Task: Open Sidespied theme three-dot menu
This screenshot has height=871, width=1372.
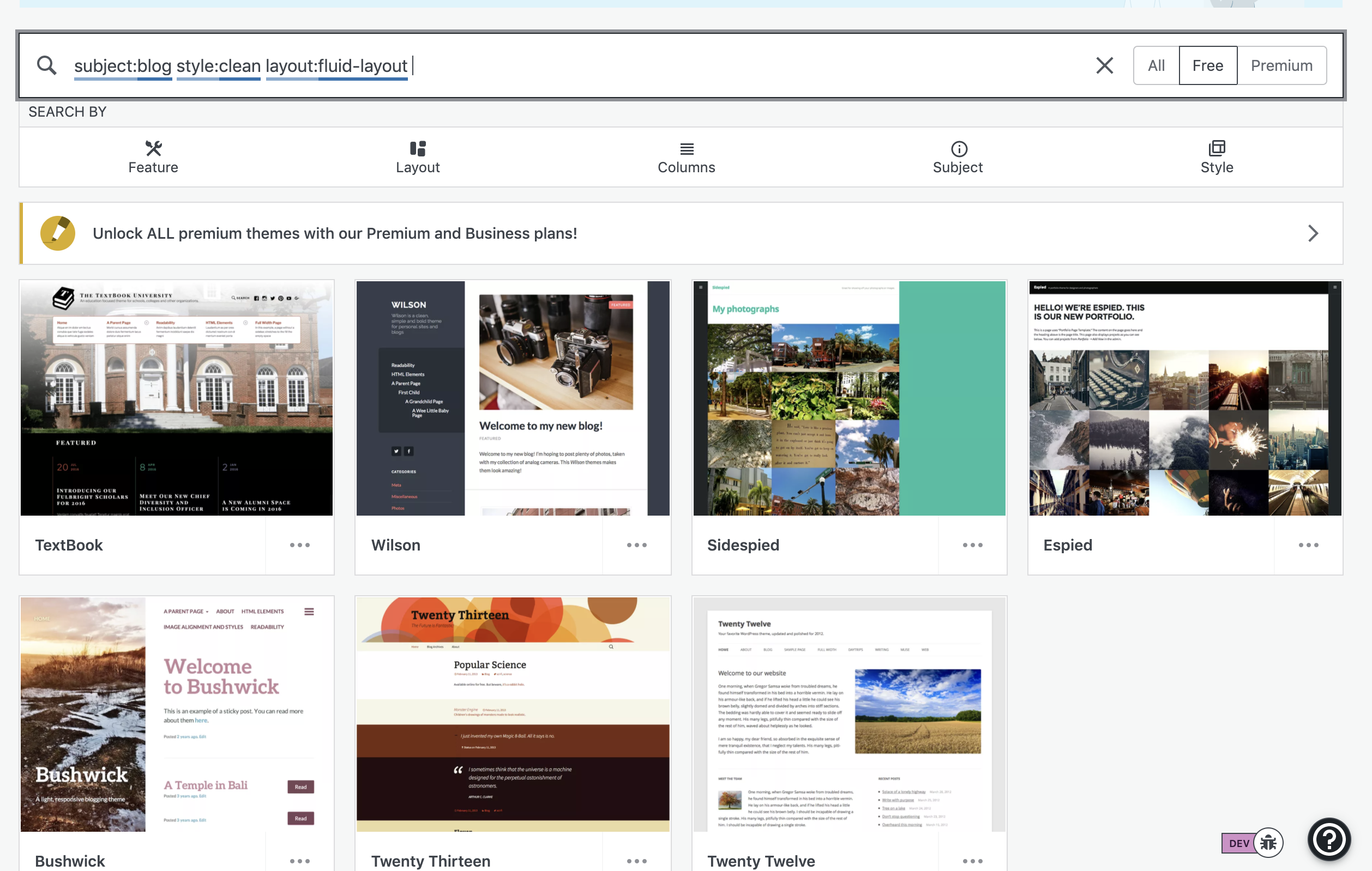Action: click(x=973, y=545)
